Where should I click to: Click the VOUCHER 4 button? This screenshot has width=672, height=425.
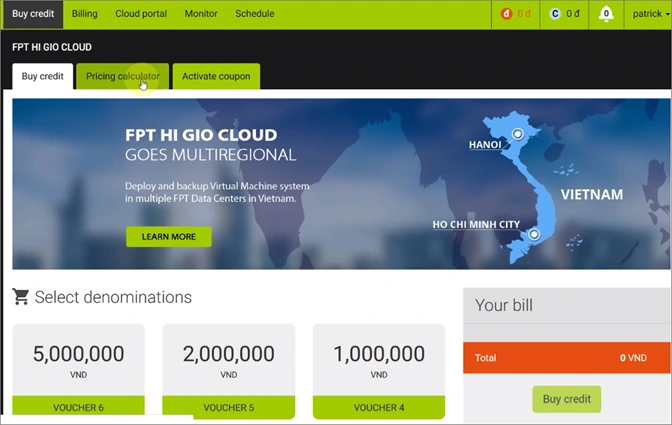coord(379,407)
